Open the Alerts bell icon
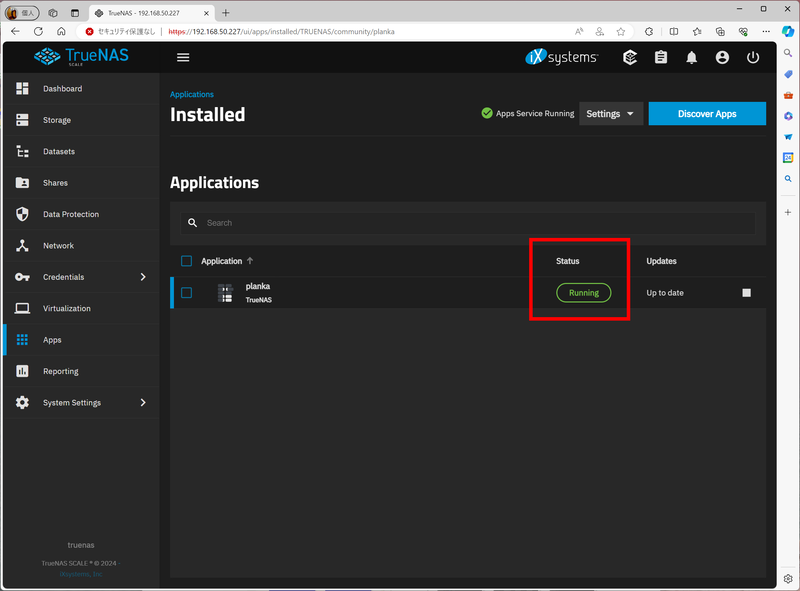This screenshot has width=800, height=591. (x=691, y=57)
